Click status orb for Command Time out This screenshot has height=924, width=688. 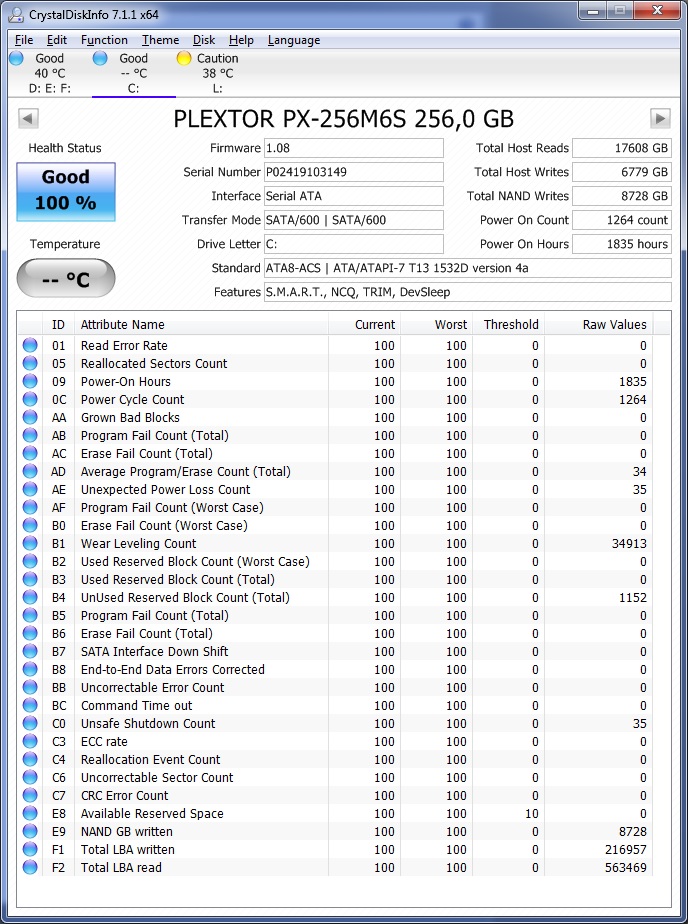[30, 705]
